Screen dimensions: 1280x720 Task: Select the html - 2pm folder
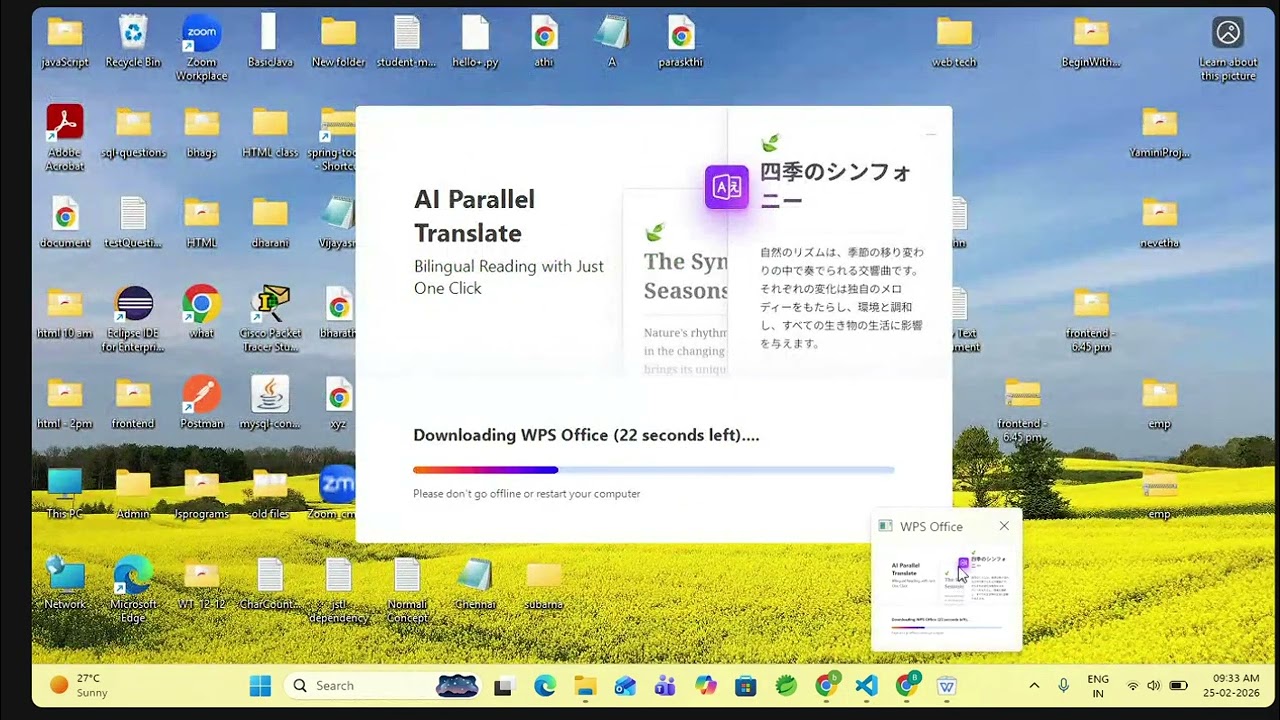[x=65, y=402]
